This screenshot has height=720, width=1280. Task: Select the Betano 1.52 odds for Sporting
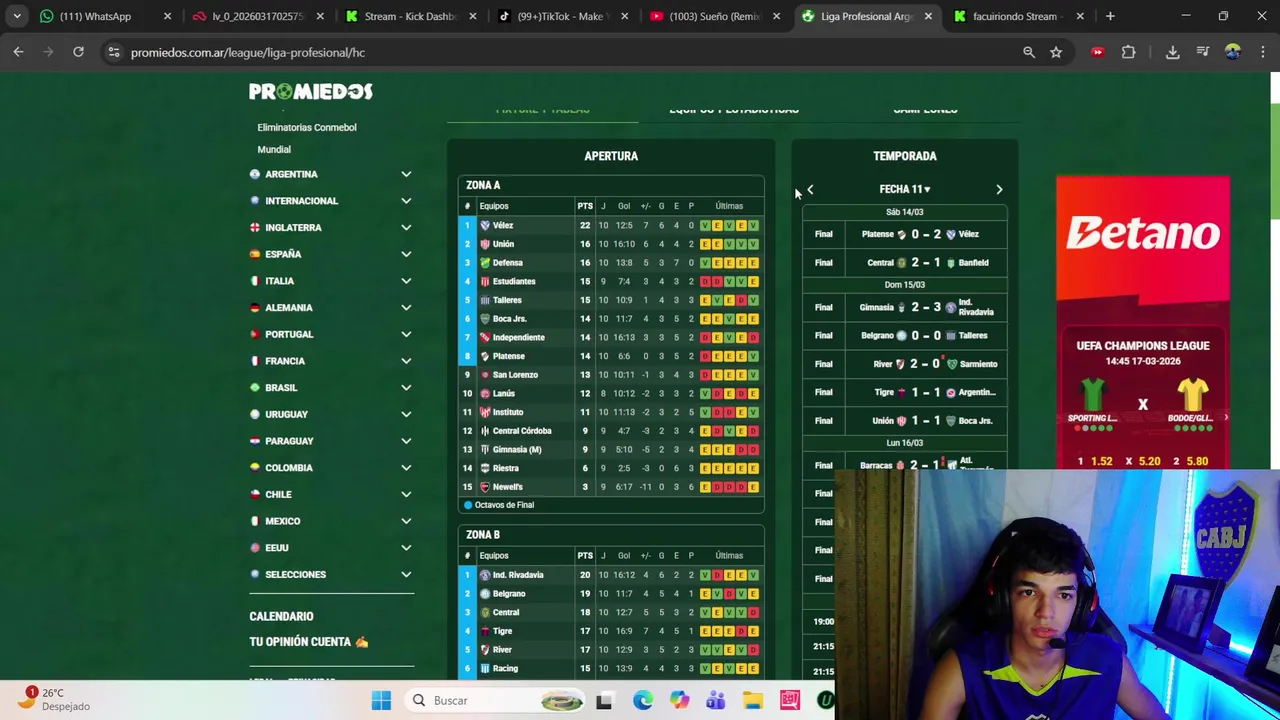click(x=1094, y=461)
